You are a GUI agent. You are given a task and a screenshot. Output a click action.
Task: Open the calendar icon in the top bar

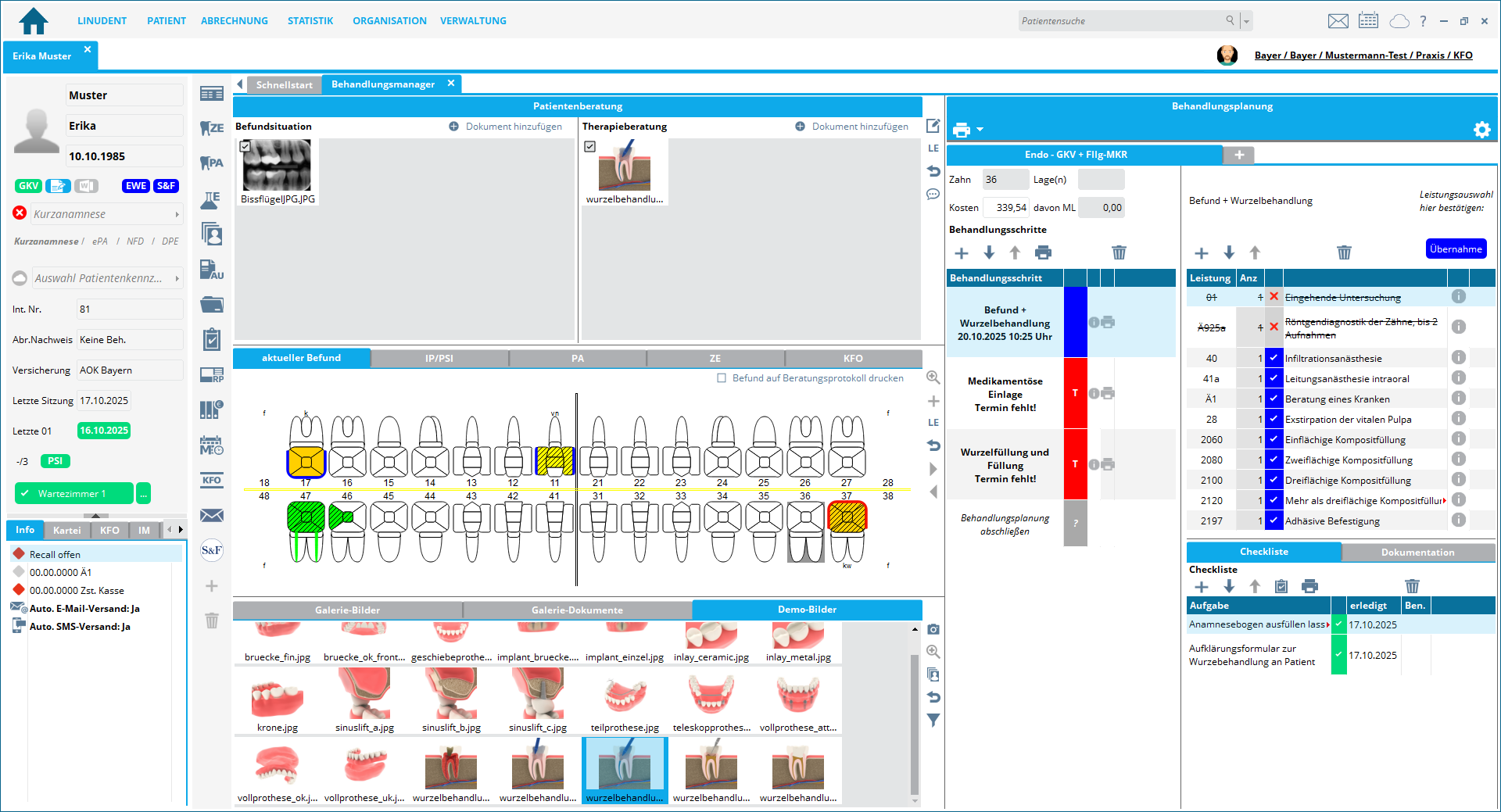[x=1368, y=21]
